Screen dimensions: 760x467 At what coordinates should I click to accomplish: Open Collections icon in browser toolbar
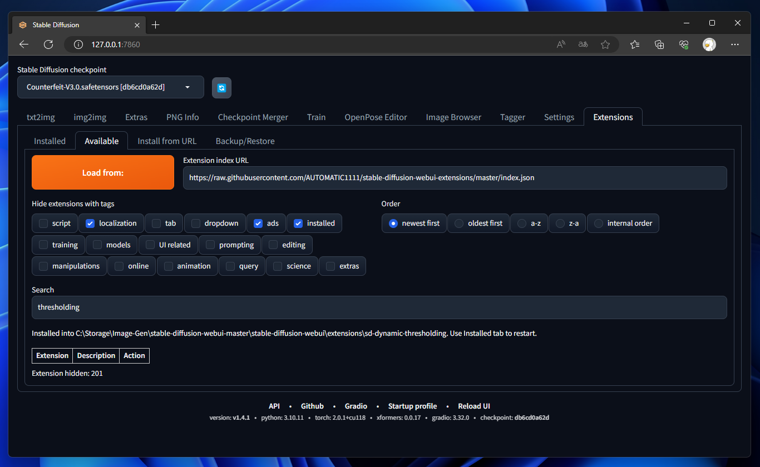659,44
